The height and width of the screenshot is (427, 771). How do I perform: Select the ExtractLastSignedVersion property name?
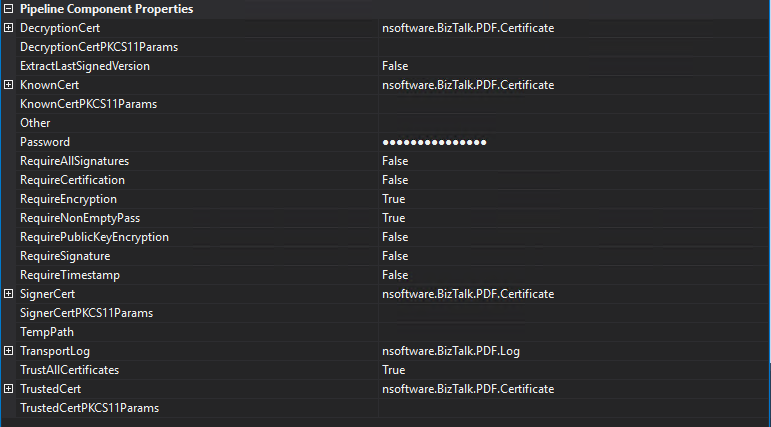(x=85, y=66)
